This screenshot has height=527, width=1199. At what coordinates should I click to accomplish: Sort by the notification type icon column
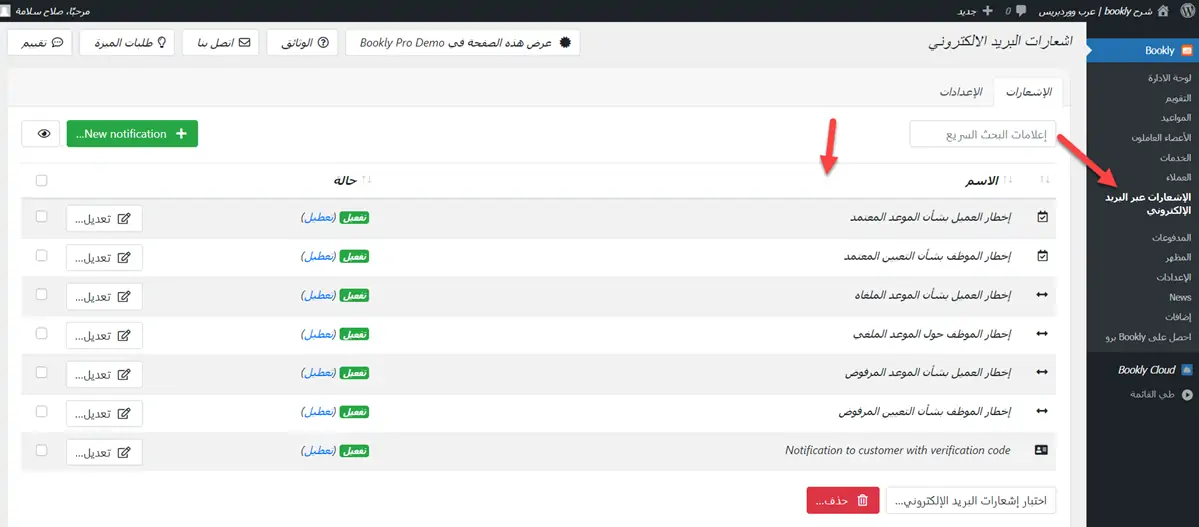click(1045, 181)
